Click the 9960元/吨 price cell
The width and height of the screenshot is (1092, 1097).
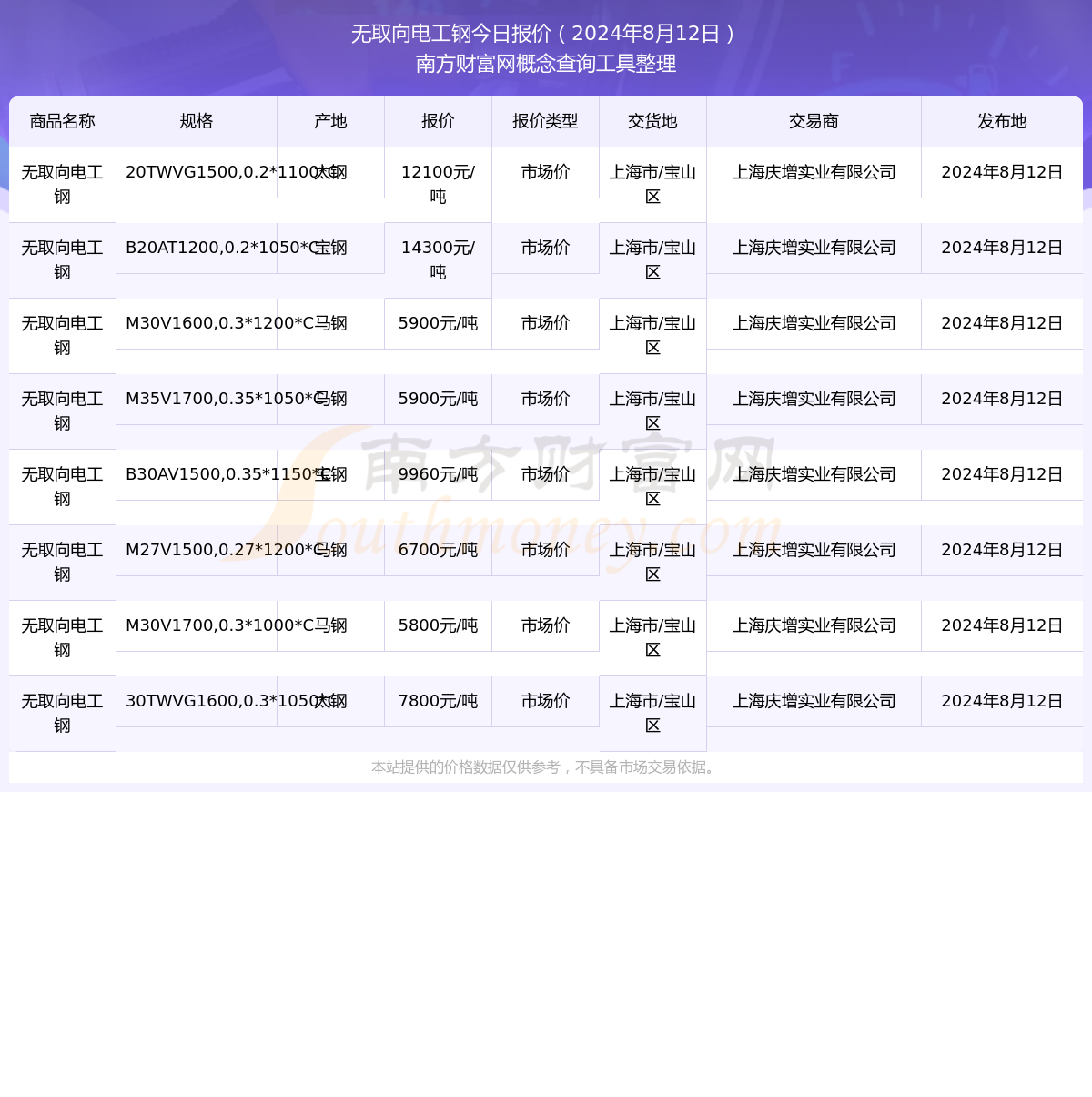tap(438, 474)
